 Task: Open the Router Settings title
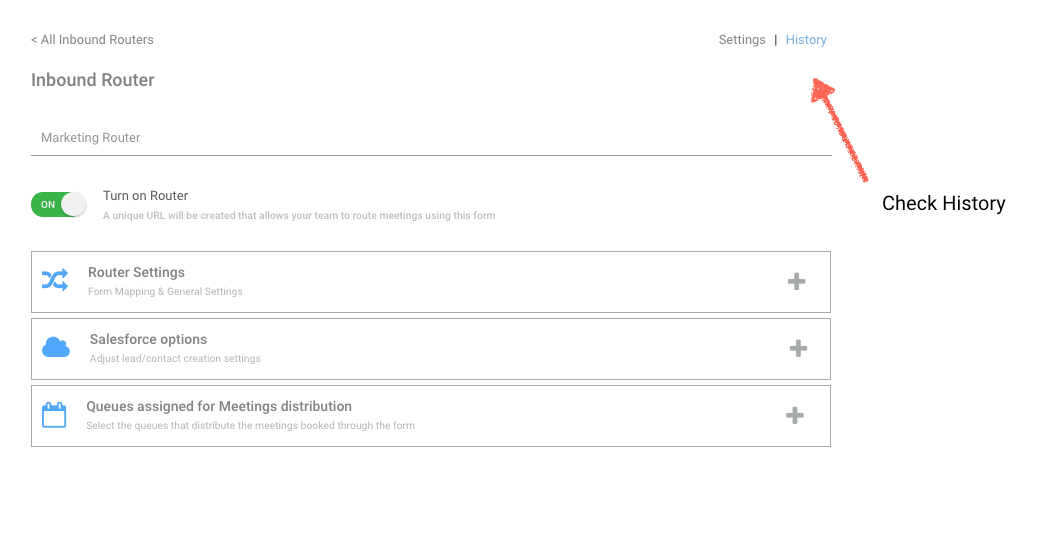point(136,273)
